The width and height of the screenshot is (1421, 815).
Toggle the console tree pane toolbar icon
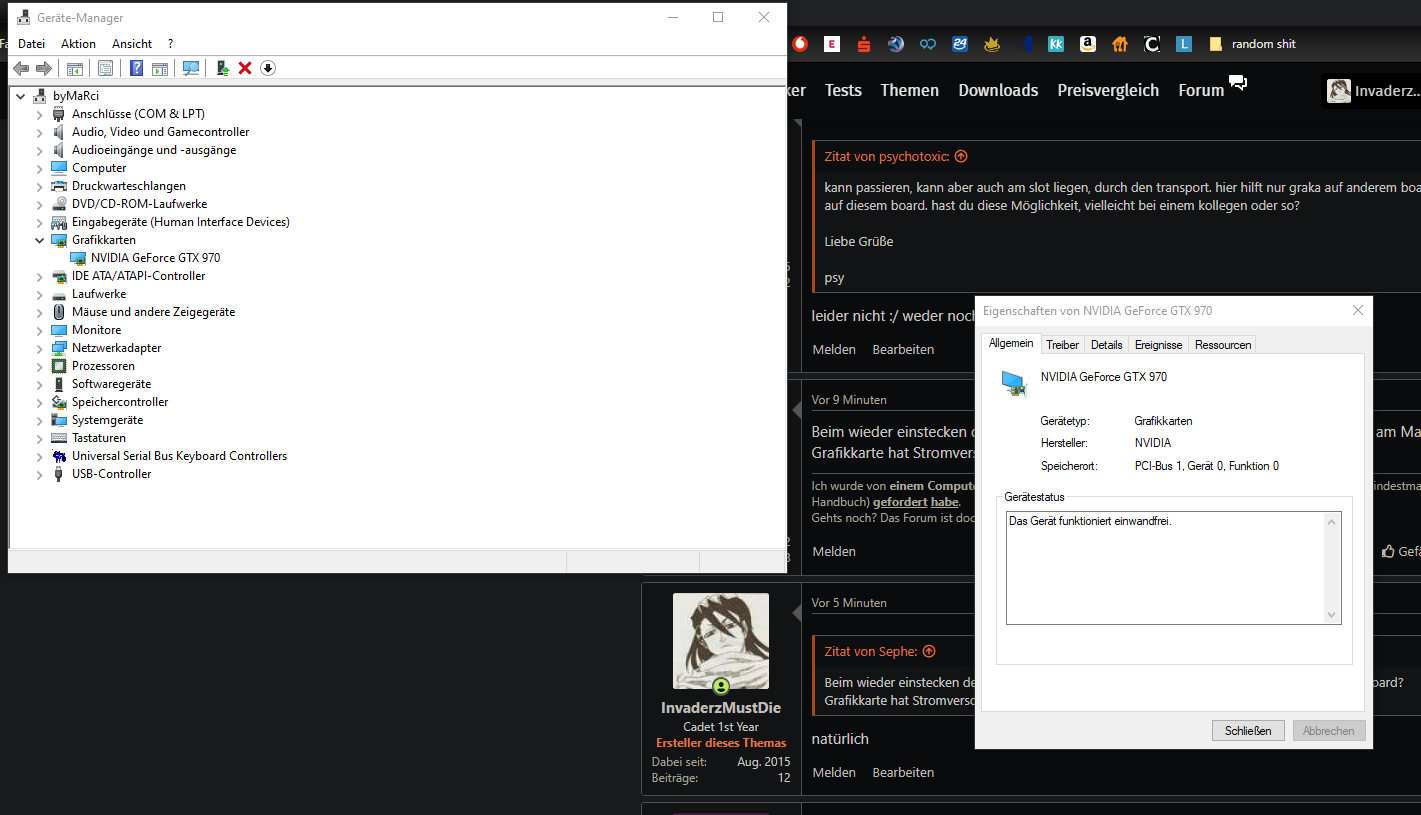(x=75, y=68)
